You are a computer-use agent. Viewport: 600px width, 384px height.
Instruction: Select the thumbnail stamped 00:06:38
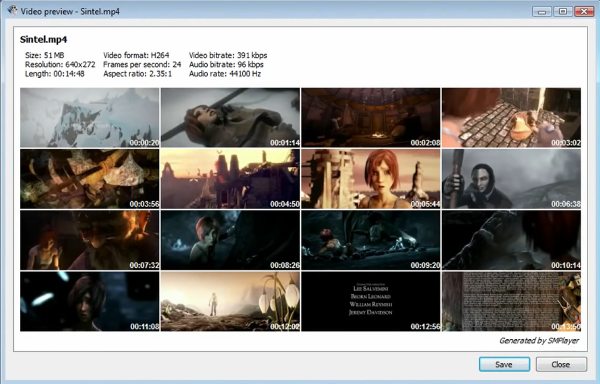[512, 179]
